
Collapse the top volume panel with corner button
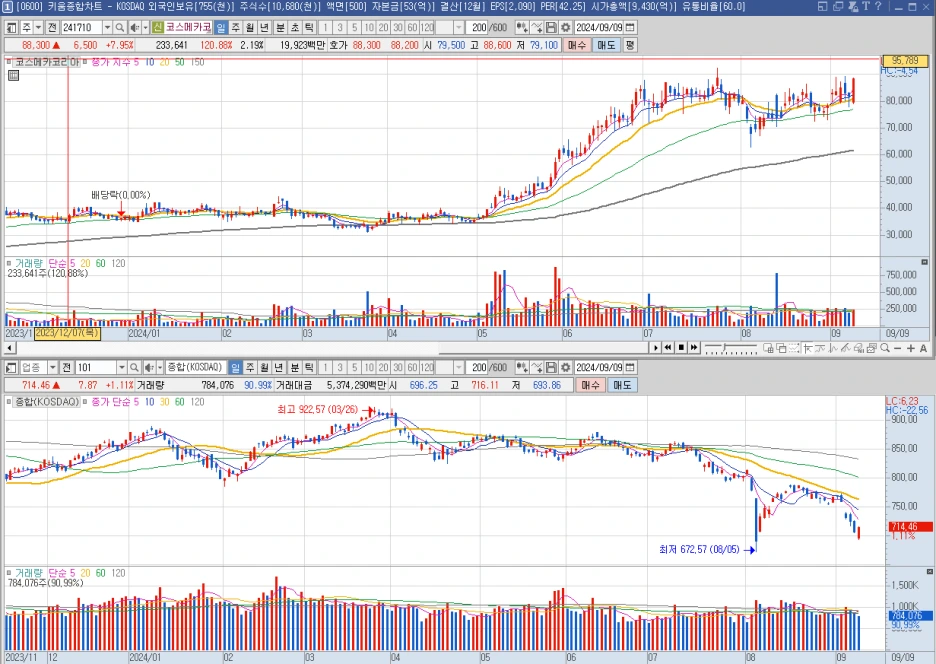point(925,262)
